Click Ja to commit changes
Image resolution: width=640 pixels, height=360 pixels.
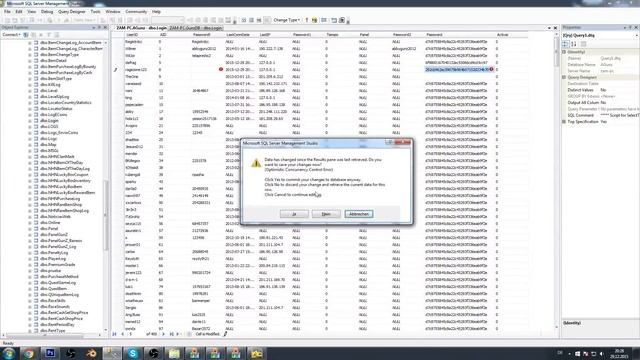tap(294, 214)
